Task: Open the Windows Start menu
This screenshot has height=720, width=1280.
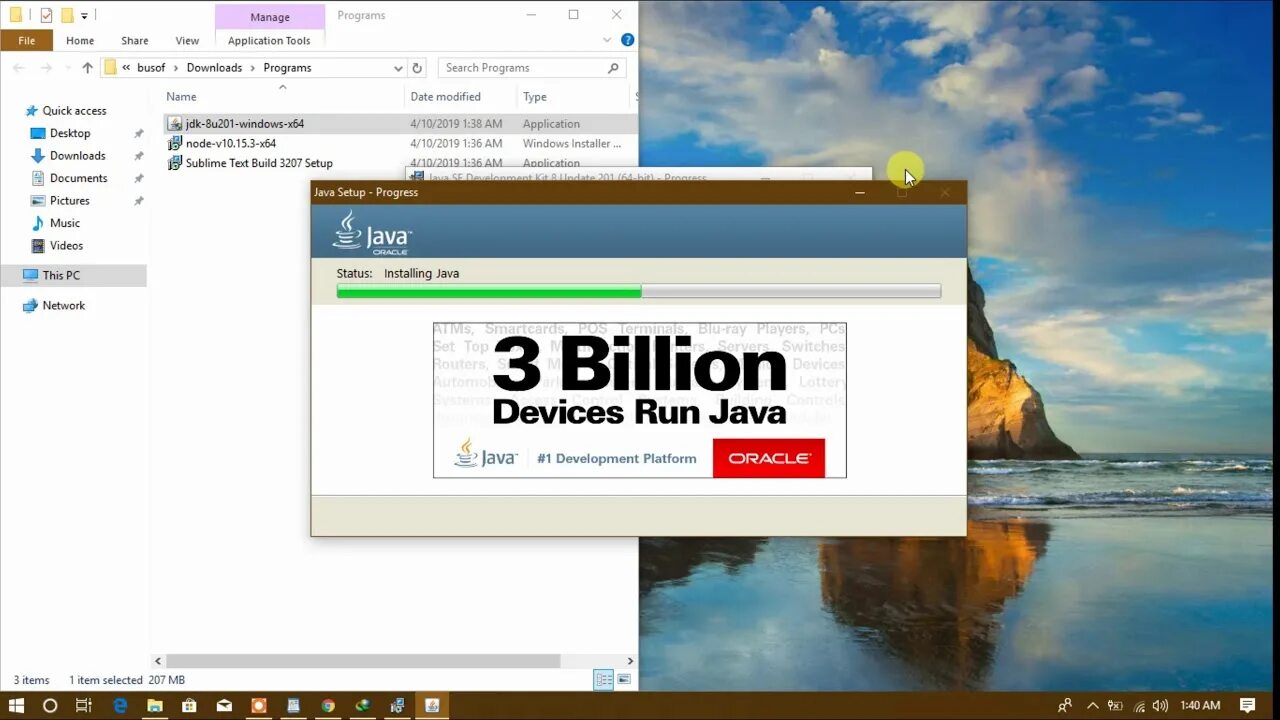Action: 16,705
